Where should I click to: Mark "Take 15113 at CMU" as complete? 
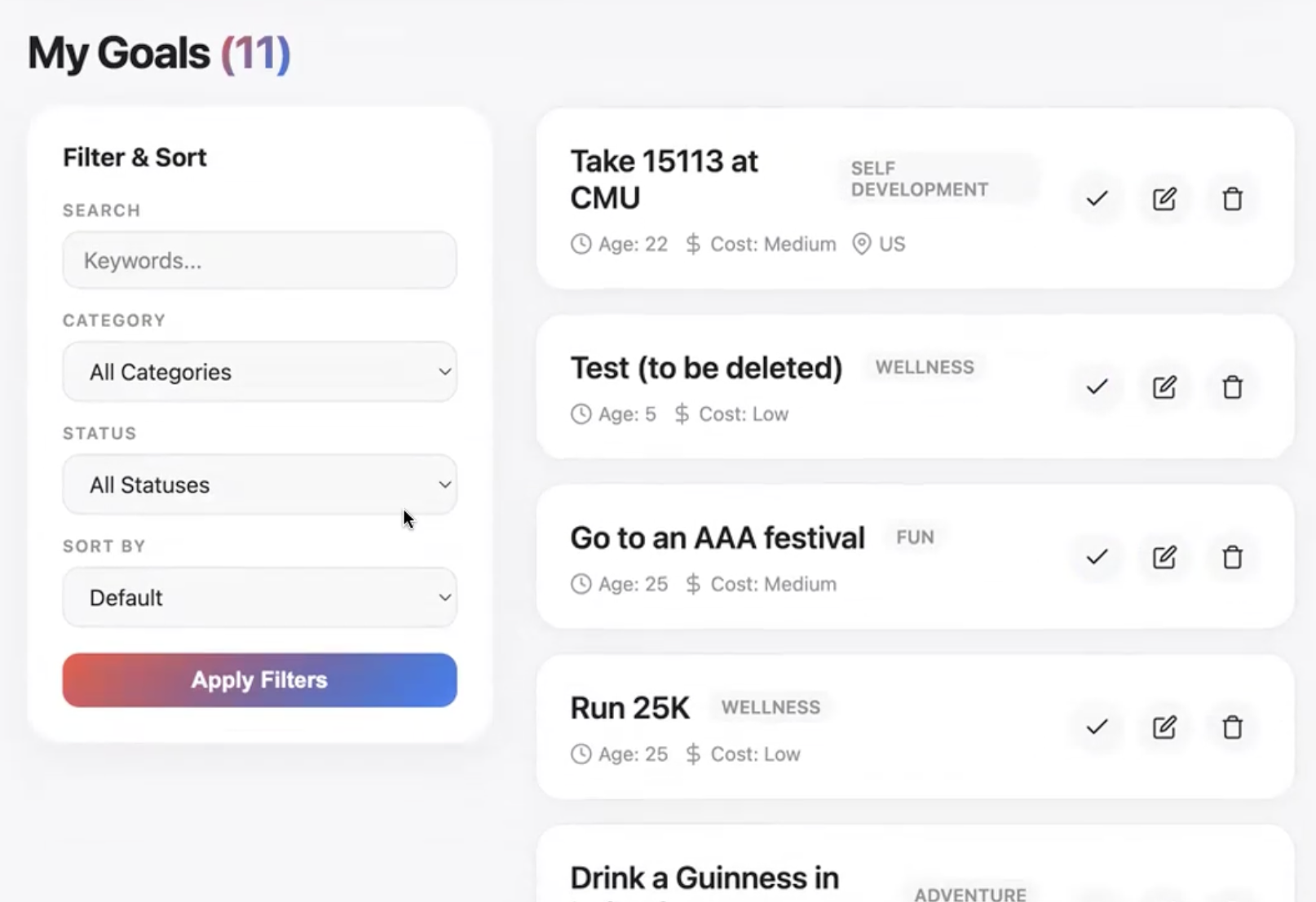click(1097, 198)
